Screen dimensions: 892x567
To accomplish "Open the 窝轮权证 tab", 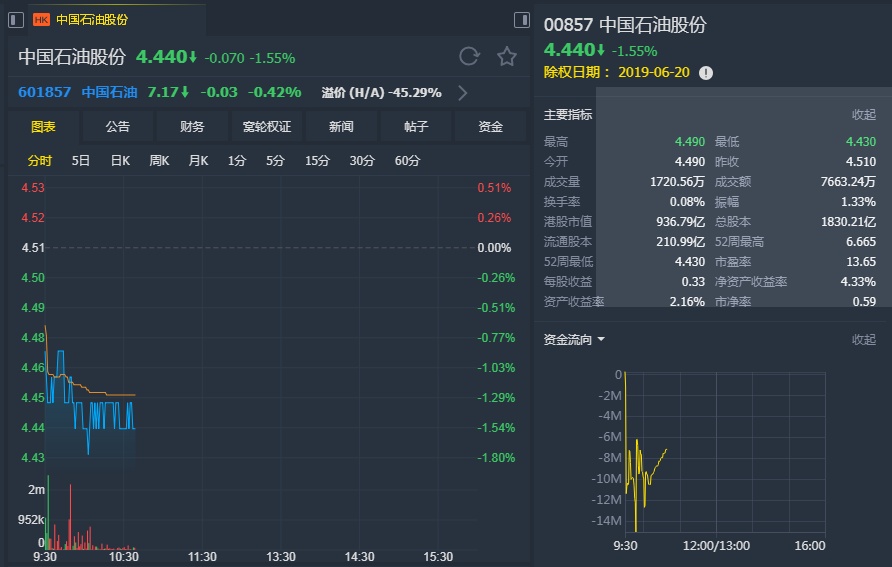I will pos(267,126).
